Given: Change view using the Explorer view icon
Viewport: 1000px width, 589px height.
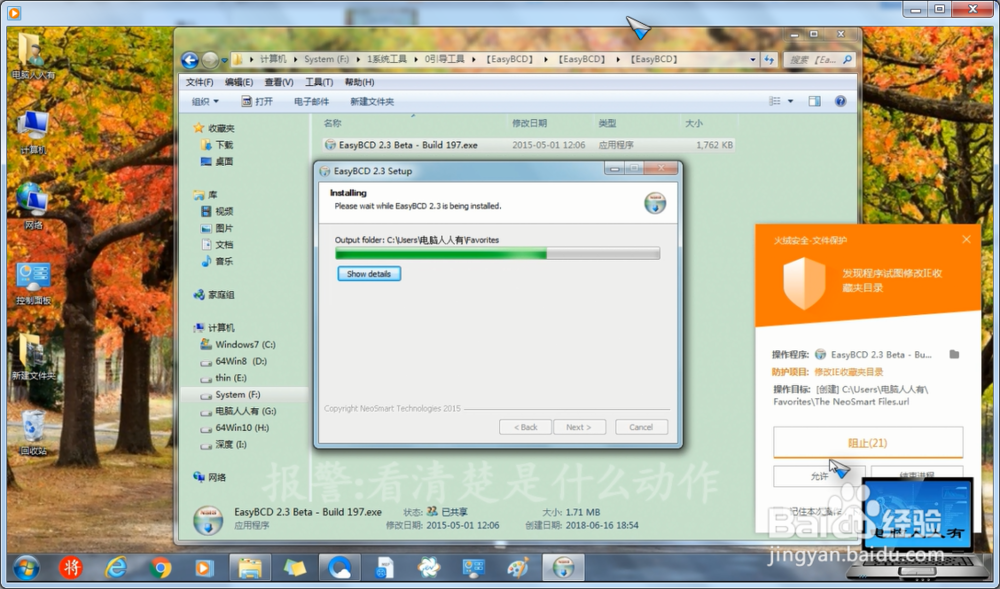Looking at the screenshot, I should 774,101.
